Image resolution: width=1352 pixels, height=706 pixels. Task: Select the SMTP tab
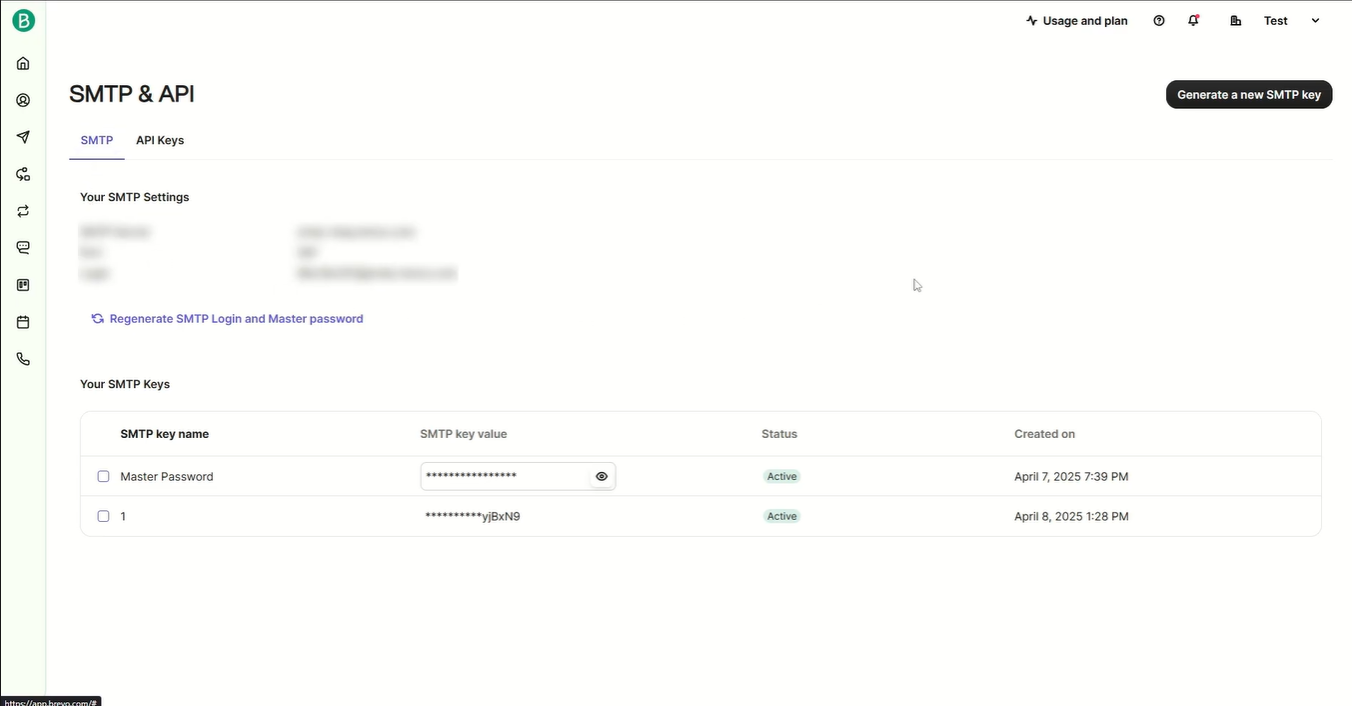coord(96,140)
